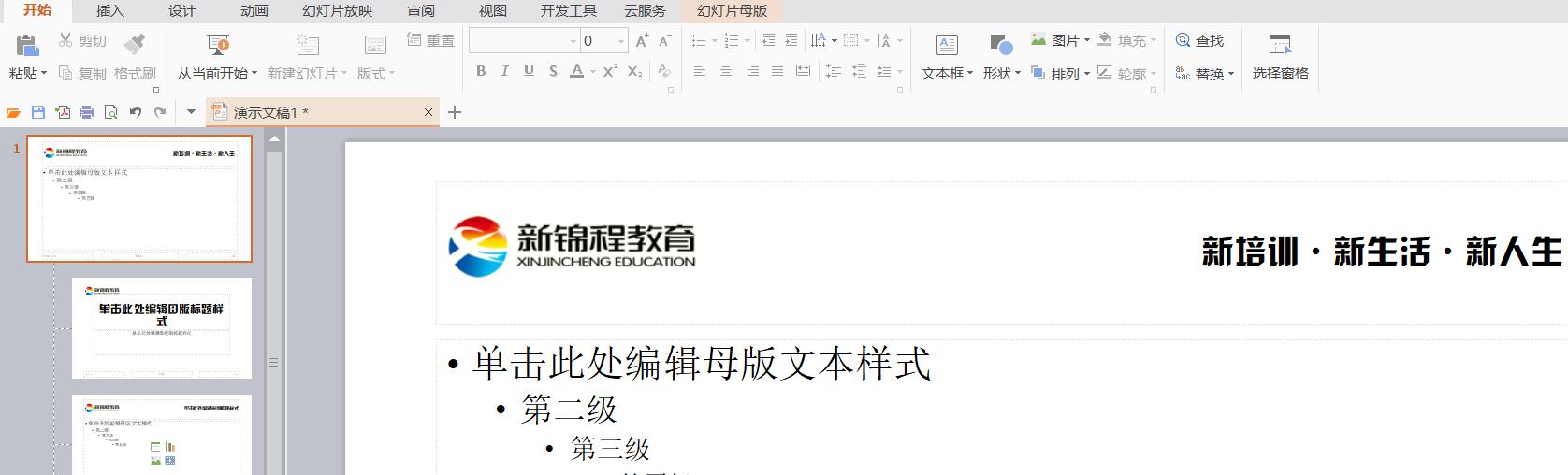This screenshot has width=1568, height=475.
Task: Open font color dropdown next to A
Action: pos(593,72)
